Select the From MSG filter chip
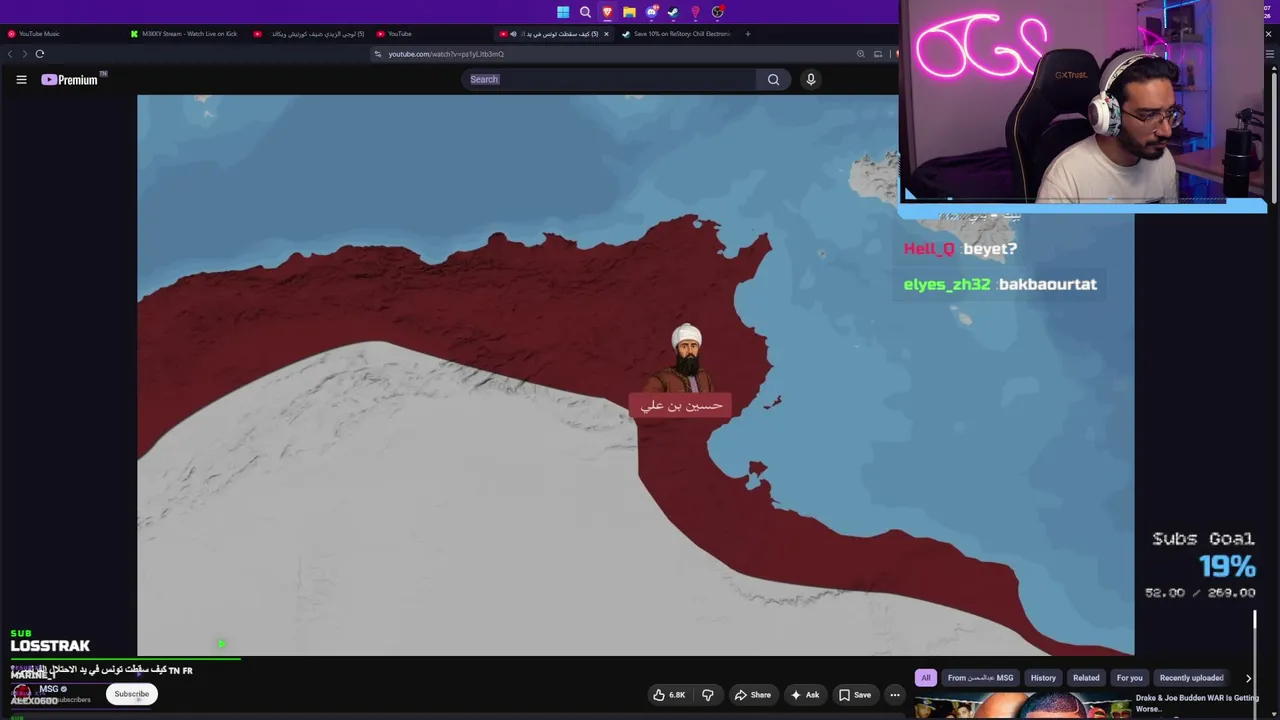 pyautogui.click(x=980, y=678)
